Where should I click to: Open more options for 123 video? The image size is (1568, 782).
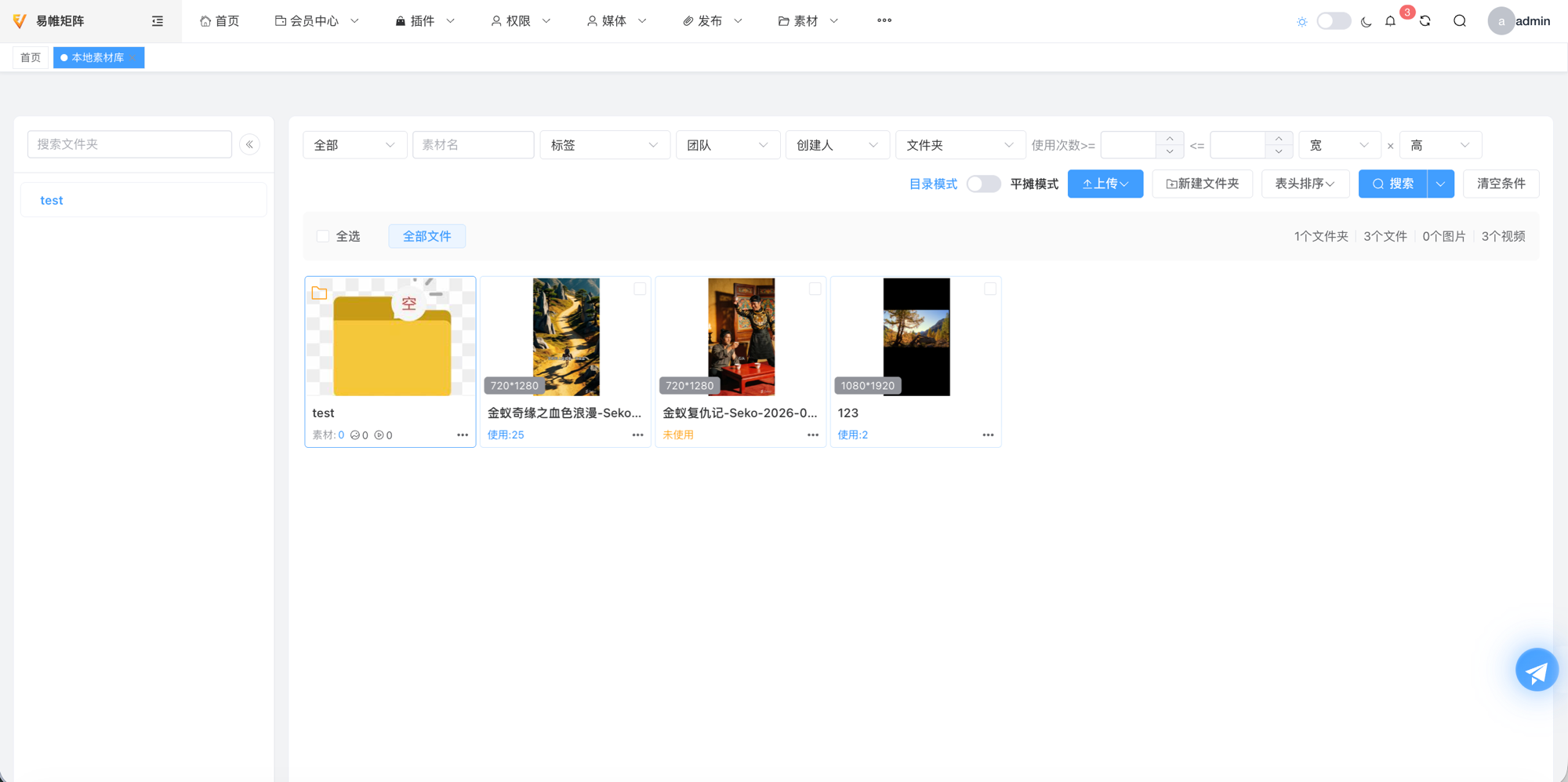coord(988,435)
